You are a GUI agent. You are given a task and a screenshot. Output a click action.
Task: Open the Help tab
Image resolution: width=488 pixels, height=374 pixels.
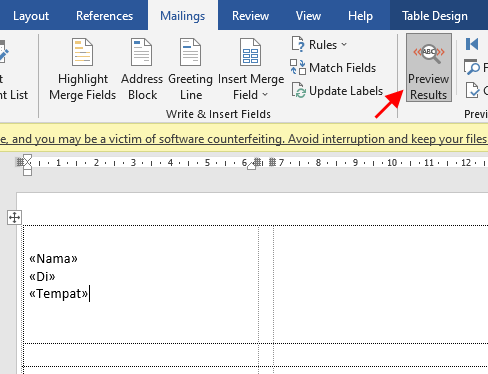[360, 16]
